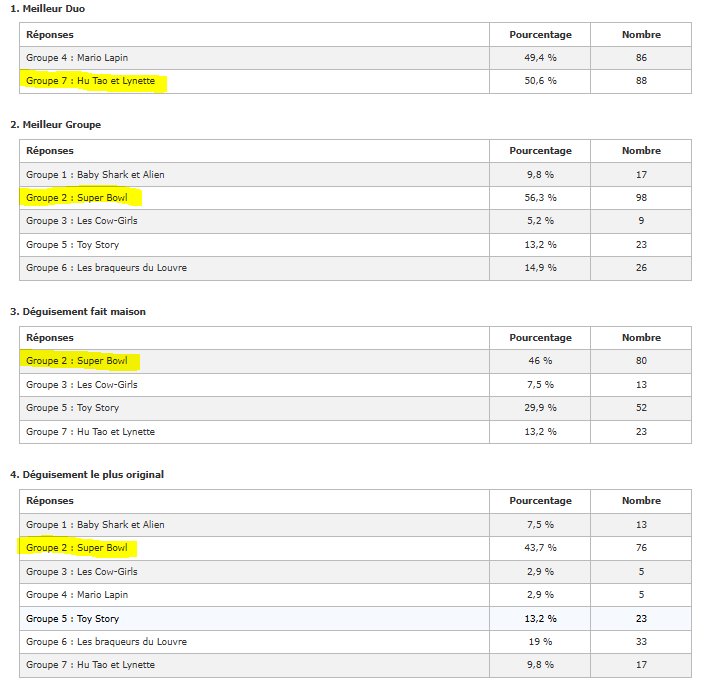Click the 50,6 % percentage cell

click(x=540, y=81)
